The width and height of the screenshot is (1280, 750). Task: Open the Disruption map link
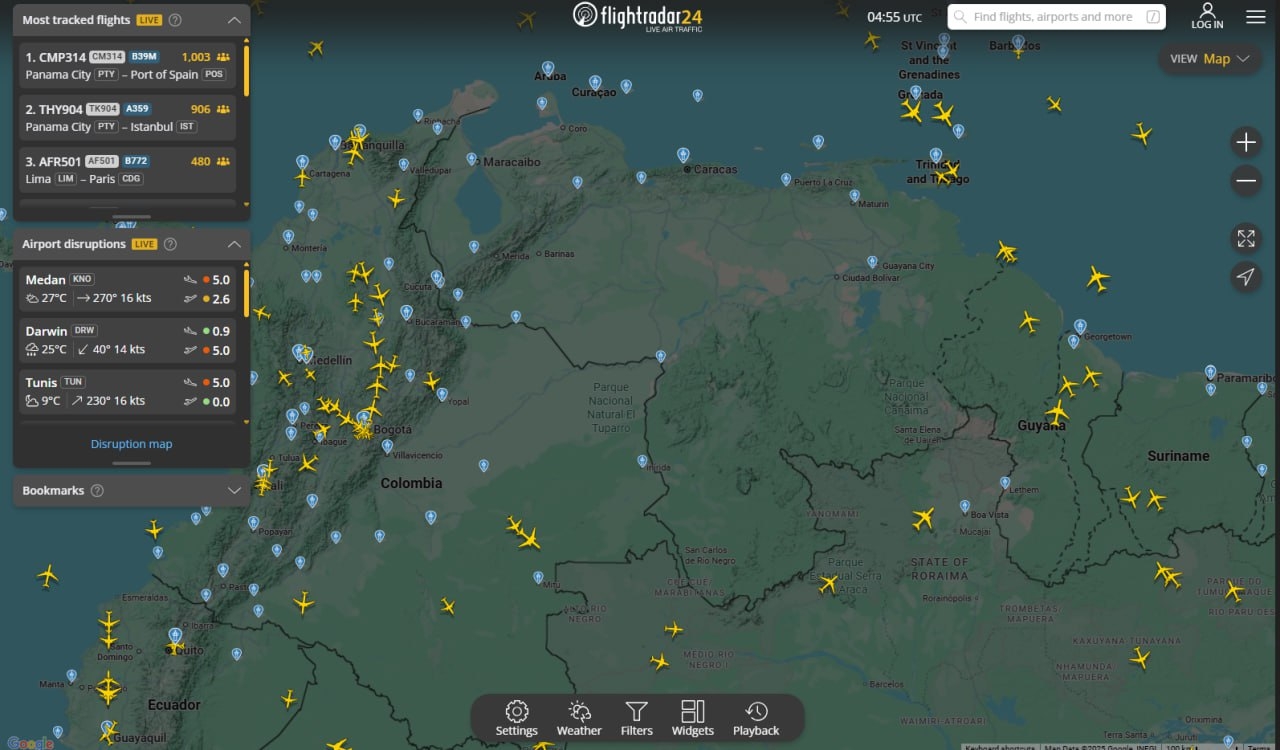point(131,444)
